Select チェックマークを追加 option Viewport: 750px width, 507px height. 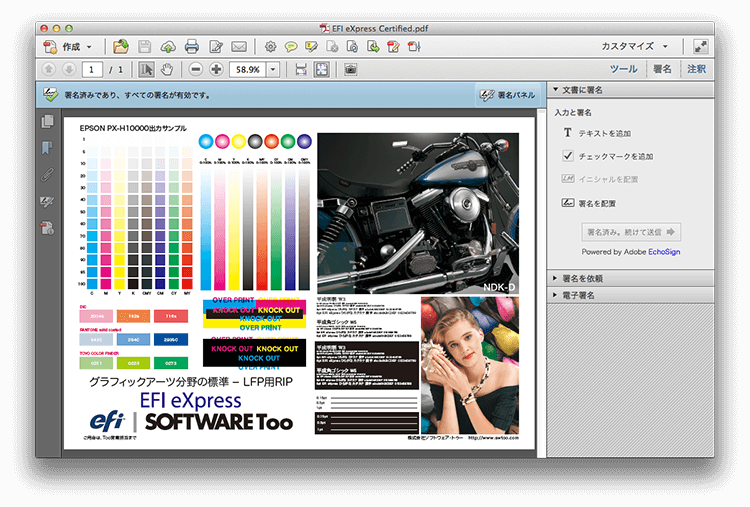tap(607, 156)
